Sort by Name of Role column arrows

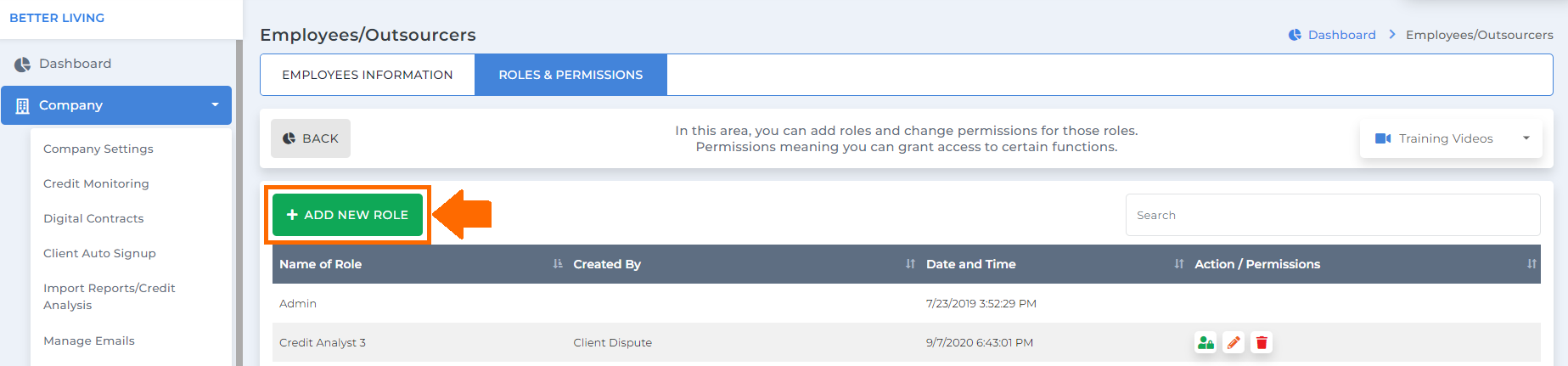point(558,264)
